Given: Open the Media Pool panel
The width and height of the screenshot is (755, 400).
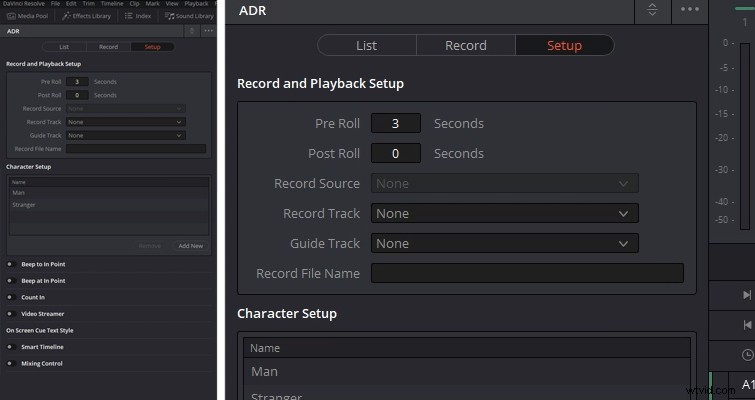Looking at the screenshot, I should coord(27,16).
